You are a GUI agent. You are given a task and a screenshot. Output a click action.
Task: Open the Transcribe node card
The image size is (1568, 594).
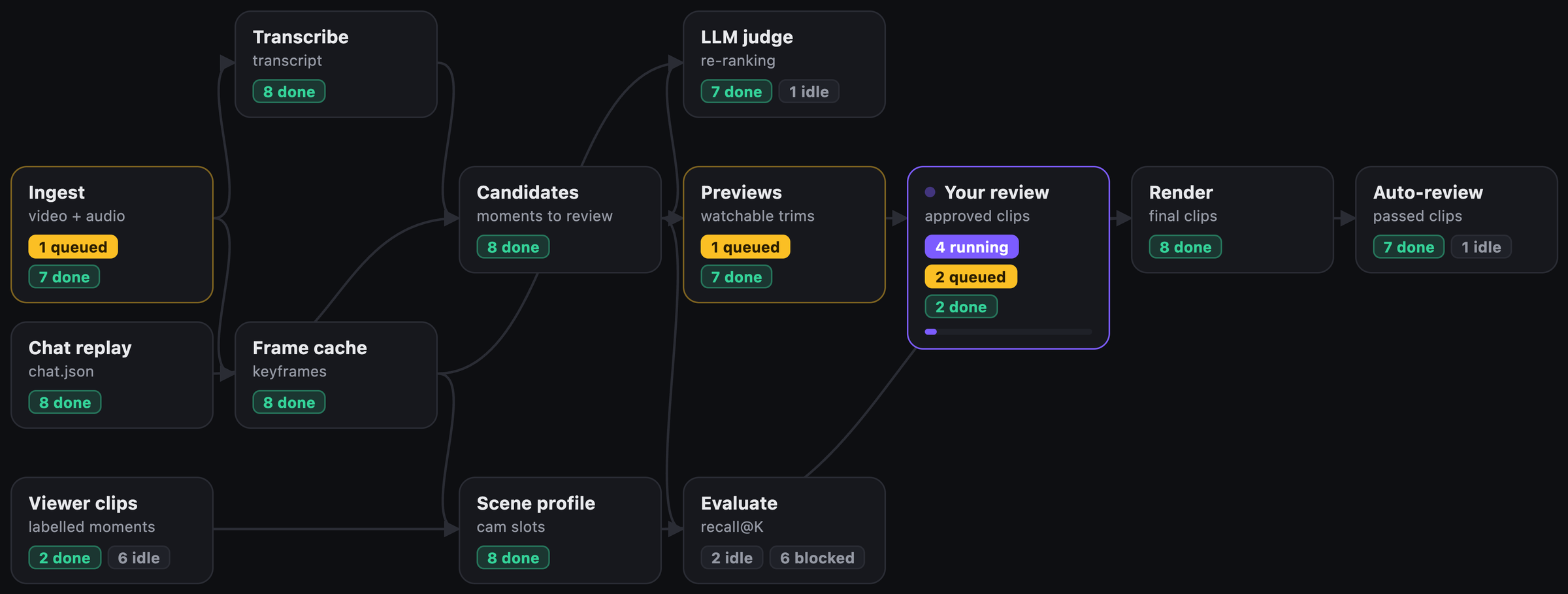click(336, 64)
